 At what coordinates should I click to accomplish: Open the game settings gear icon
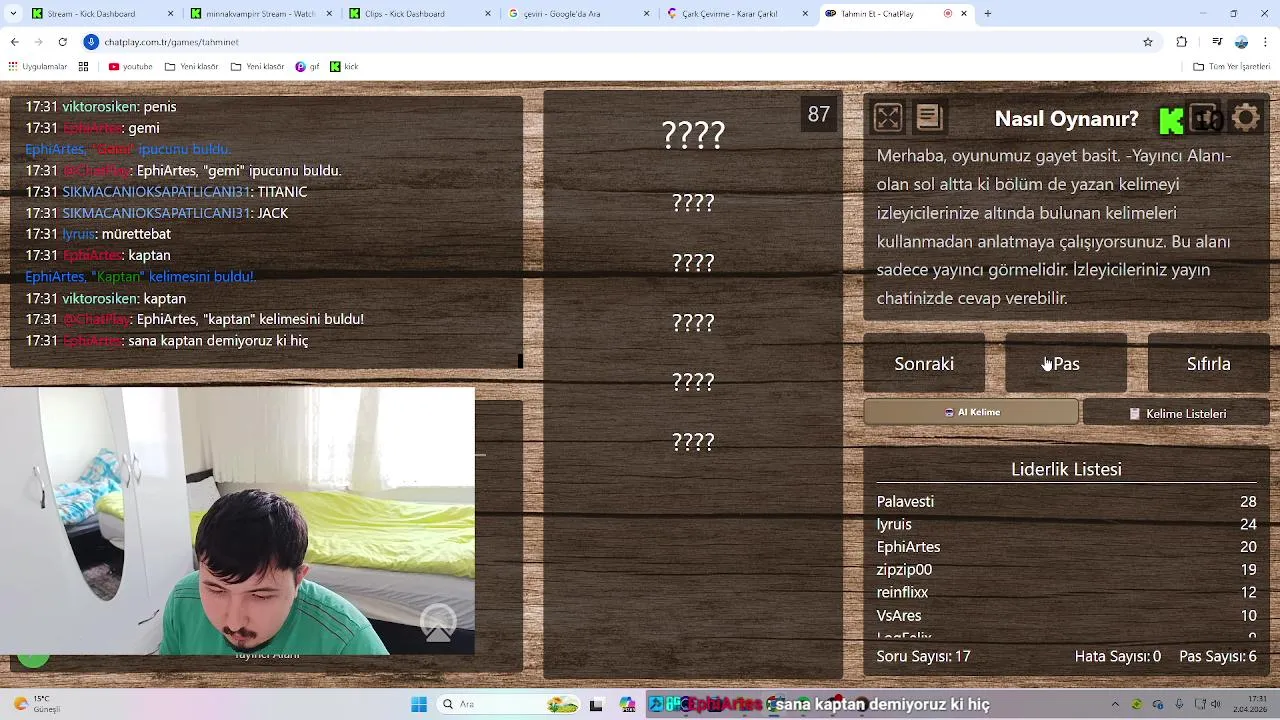(x=1246, y=118)
